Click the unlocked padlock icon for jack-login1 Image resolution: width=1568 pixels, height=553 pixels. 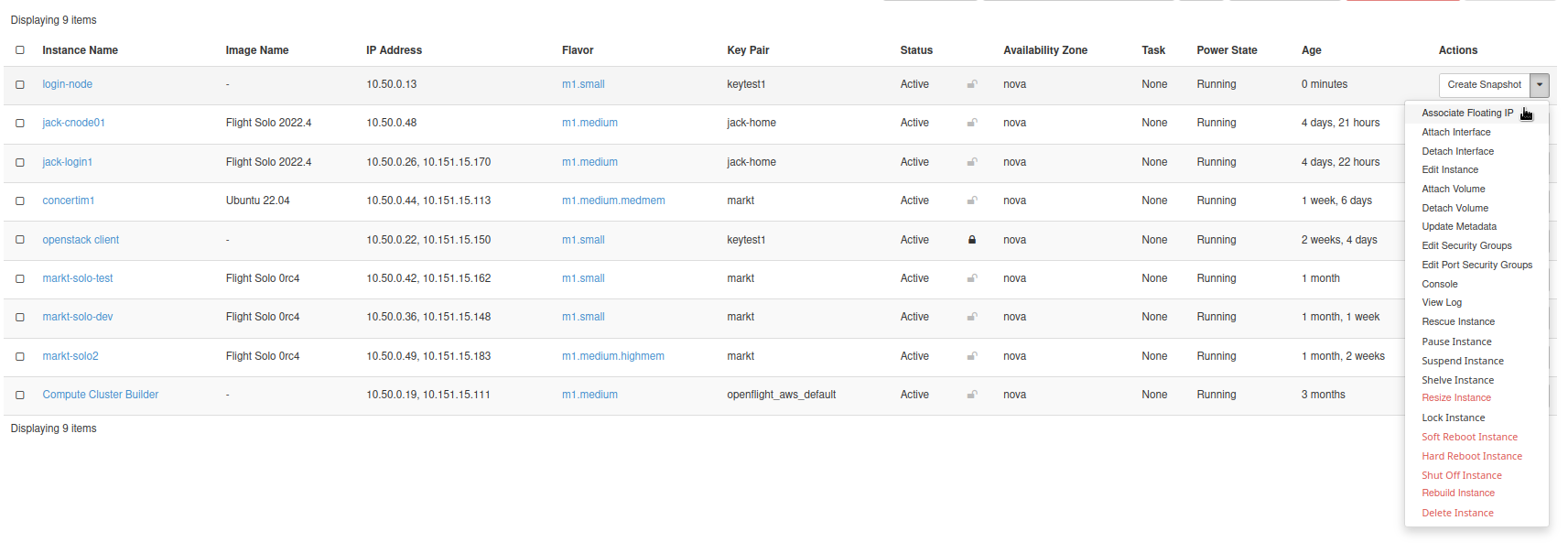[972, 162]
